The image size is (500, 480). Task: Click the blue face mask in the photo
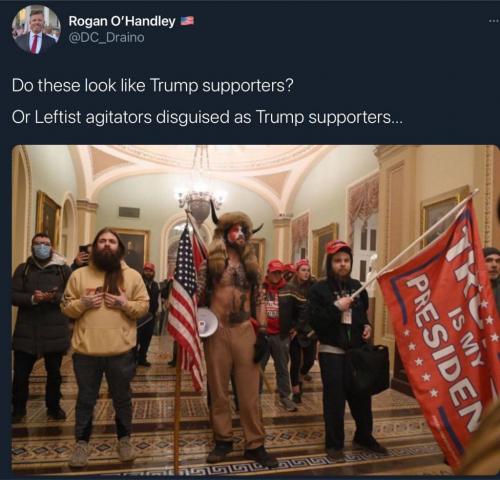point(42,252)
